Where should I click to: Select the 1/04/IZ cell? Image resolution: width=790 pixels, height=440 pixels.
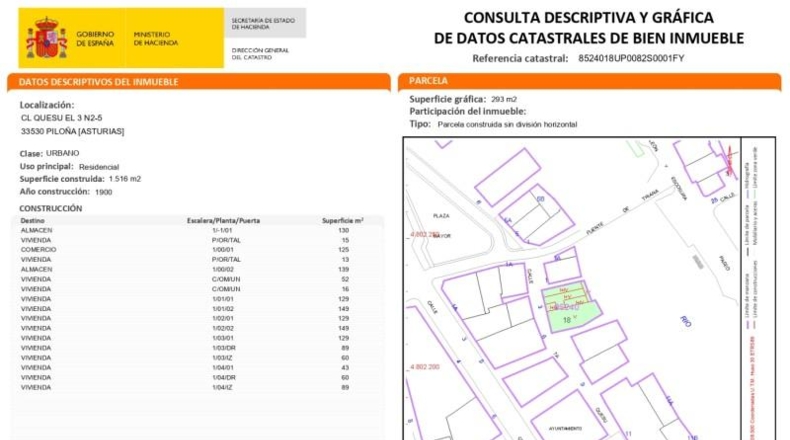click(223, 388)
